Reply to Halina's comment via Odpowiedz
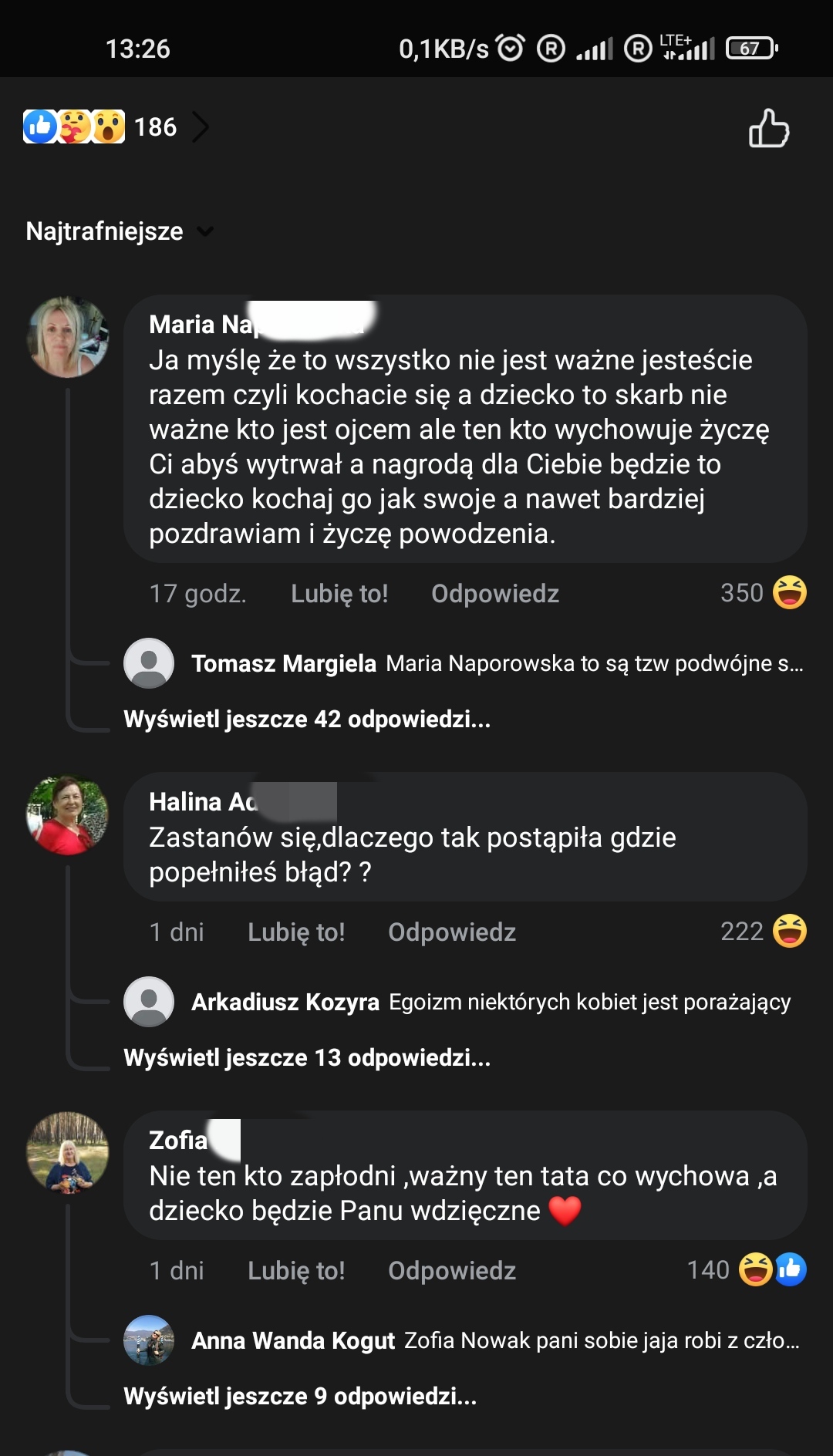The height and width of the screenshot is (1456, 833). point(452,932)
